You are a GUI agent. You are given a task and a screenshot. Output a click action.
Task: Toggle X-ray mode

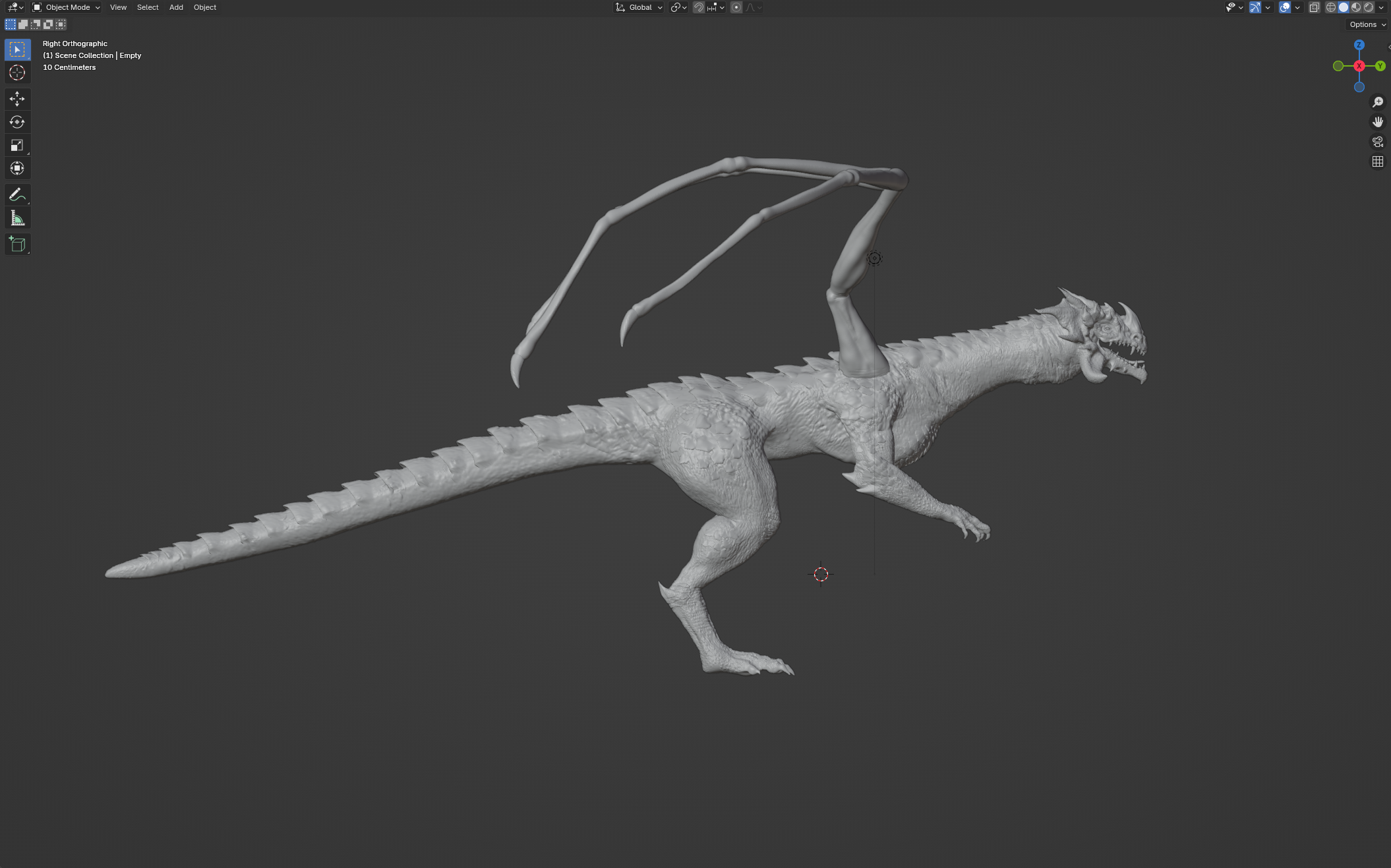tap(1314, 7)
